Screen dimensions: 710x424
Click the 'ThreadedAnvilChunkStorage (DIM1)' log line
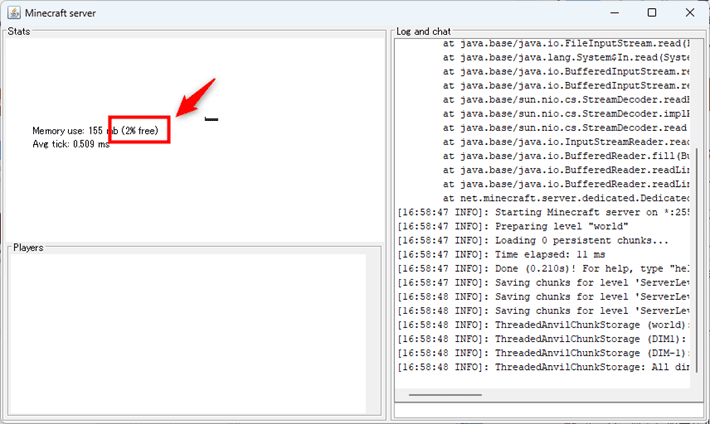542,339
